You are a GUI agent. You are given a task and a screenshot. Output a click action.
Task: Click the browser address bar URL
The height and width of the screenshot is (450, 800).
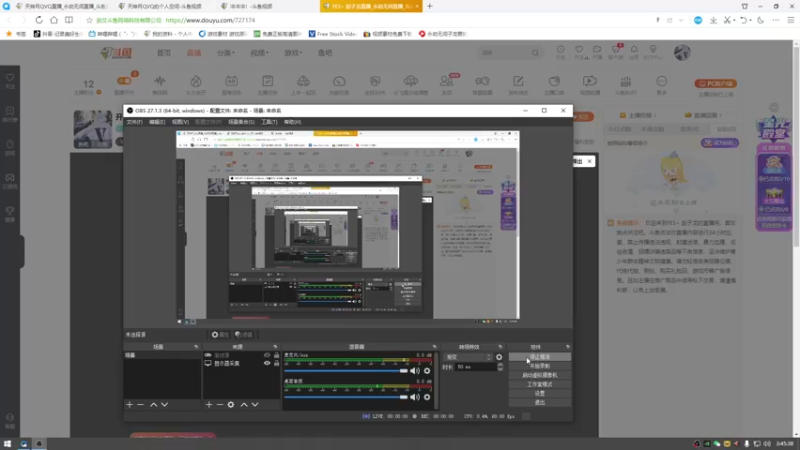(210, 20)
